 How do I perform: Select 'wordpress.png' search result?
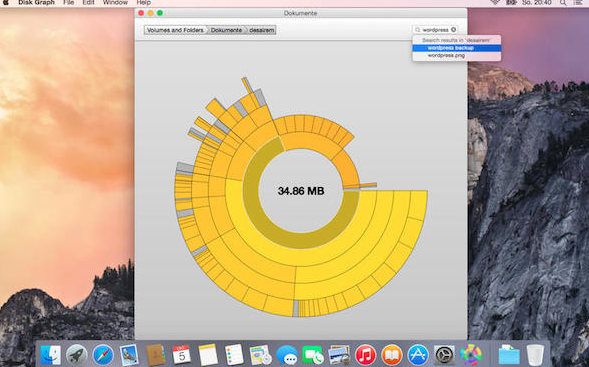456,56
